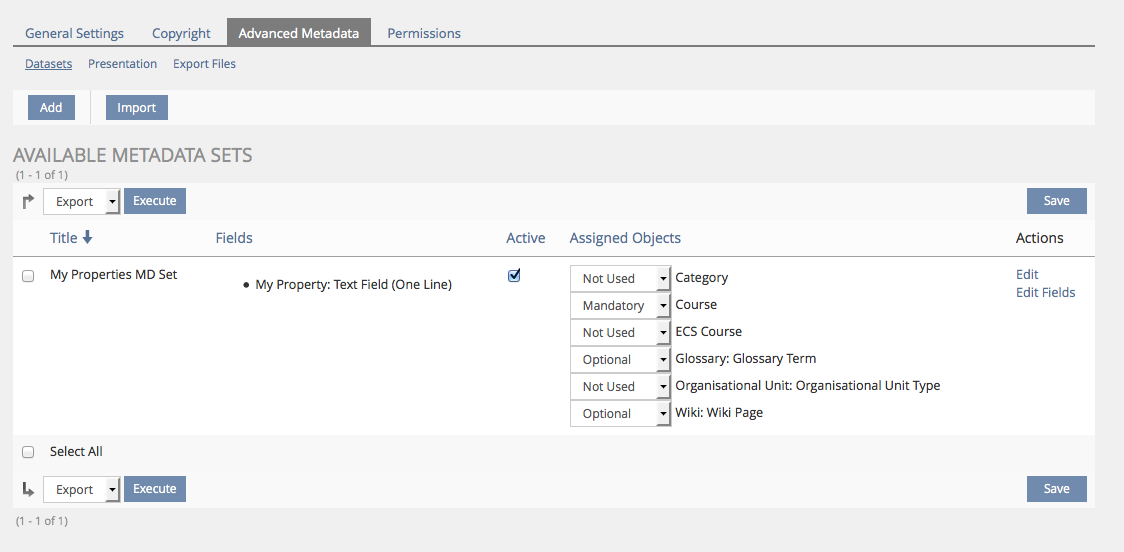Tick the My Properties MD Set checkbox
The image size is (1124, 552).
coord(28,276)
